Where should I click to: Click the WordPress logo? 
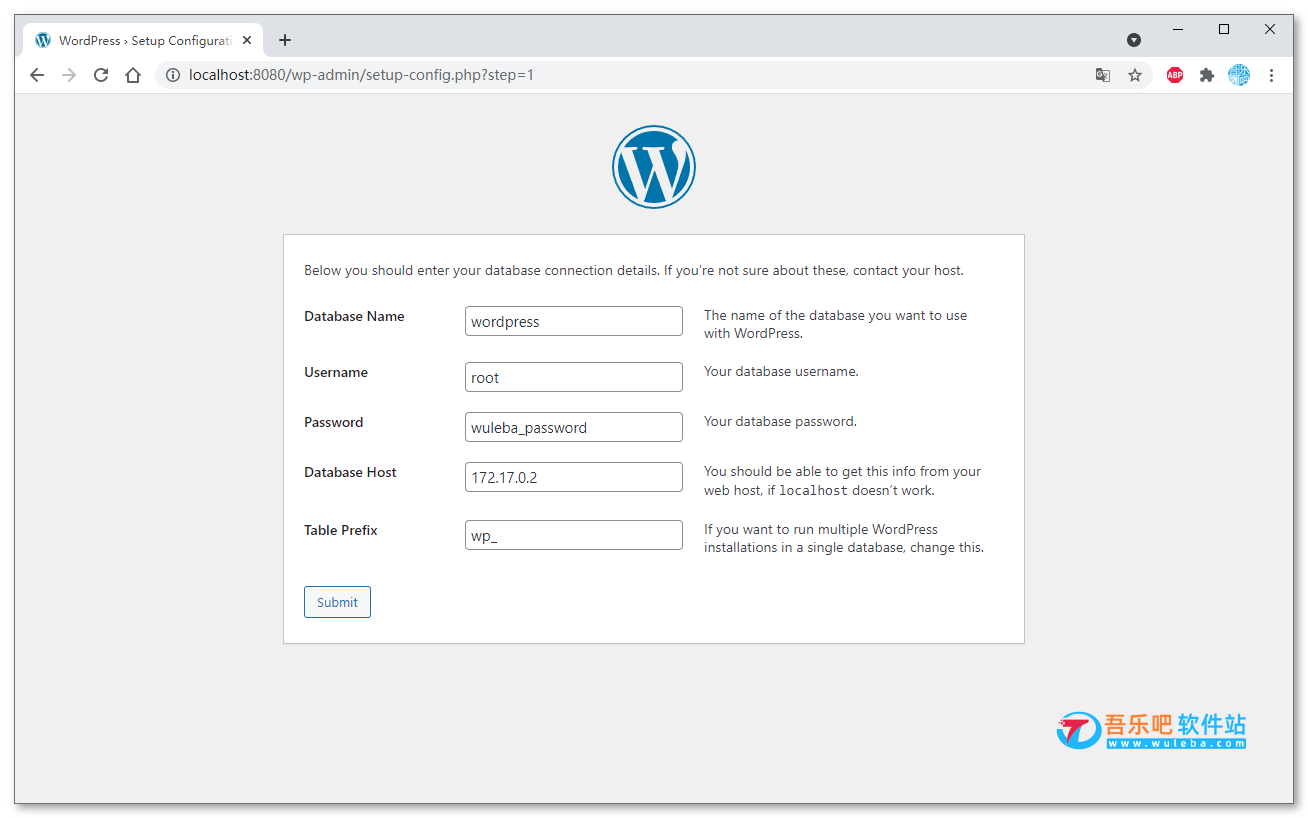coord(654,167)
